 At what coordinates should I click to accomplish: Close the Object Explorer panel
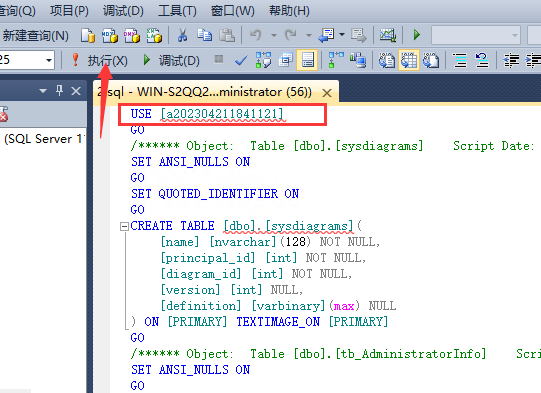76,91
